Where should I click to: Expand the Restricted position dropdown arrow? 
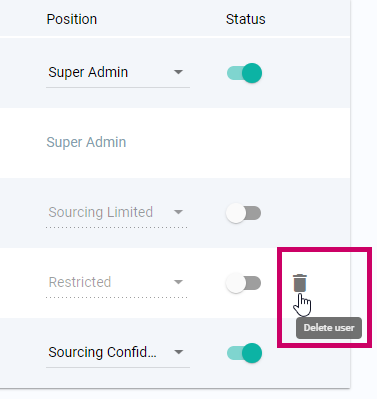178,282
